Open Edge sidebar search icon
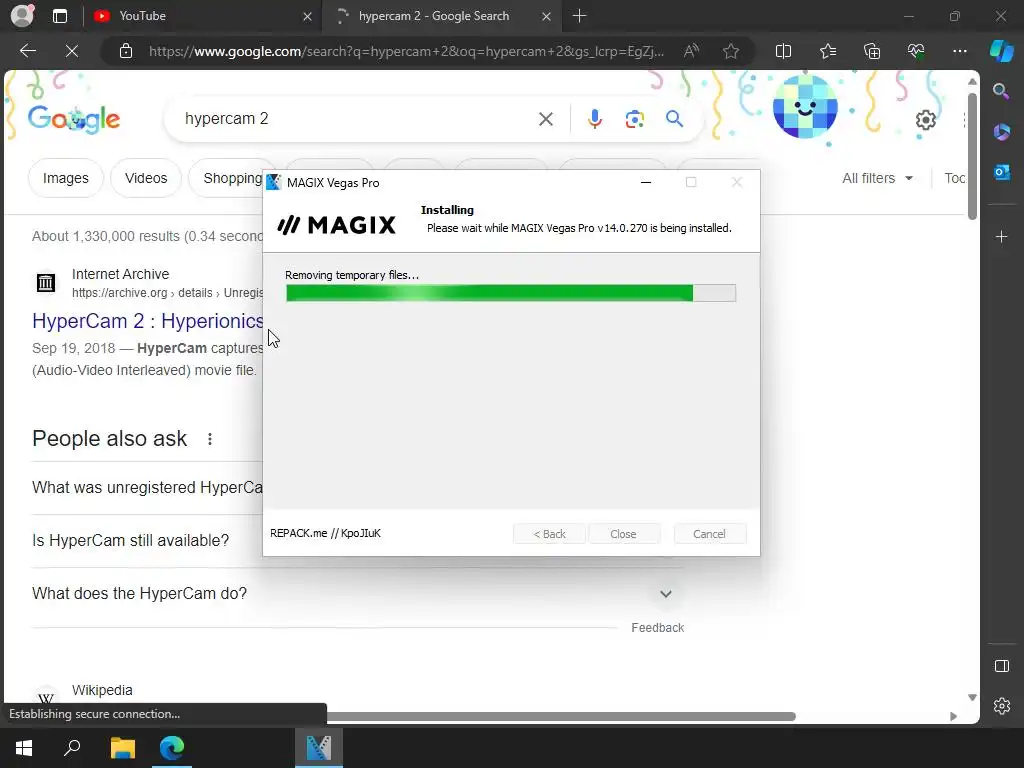Viewport: 1024px width, 768px height. click(x=1001, y=91)
